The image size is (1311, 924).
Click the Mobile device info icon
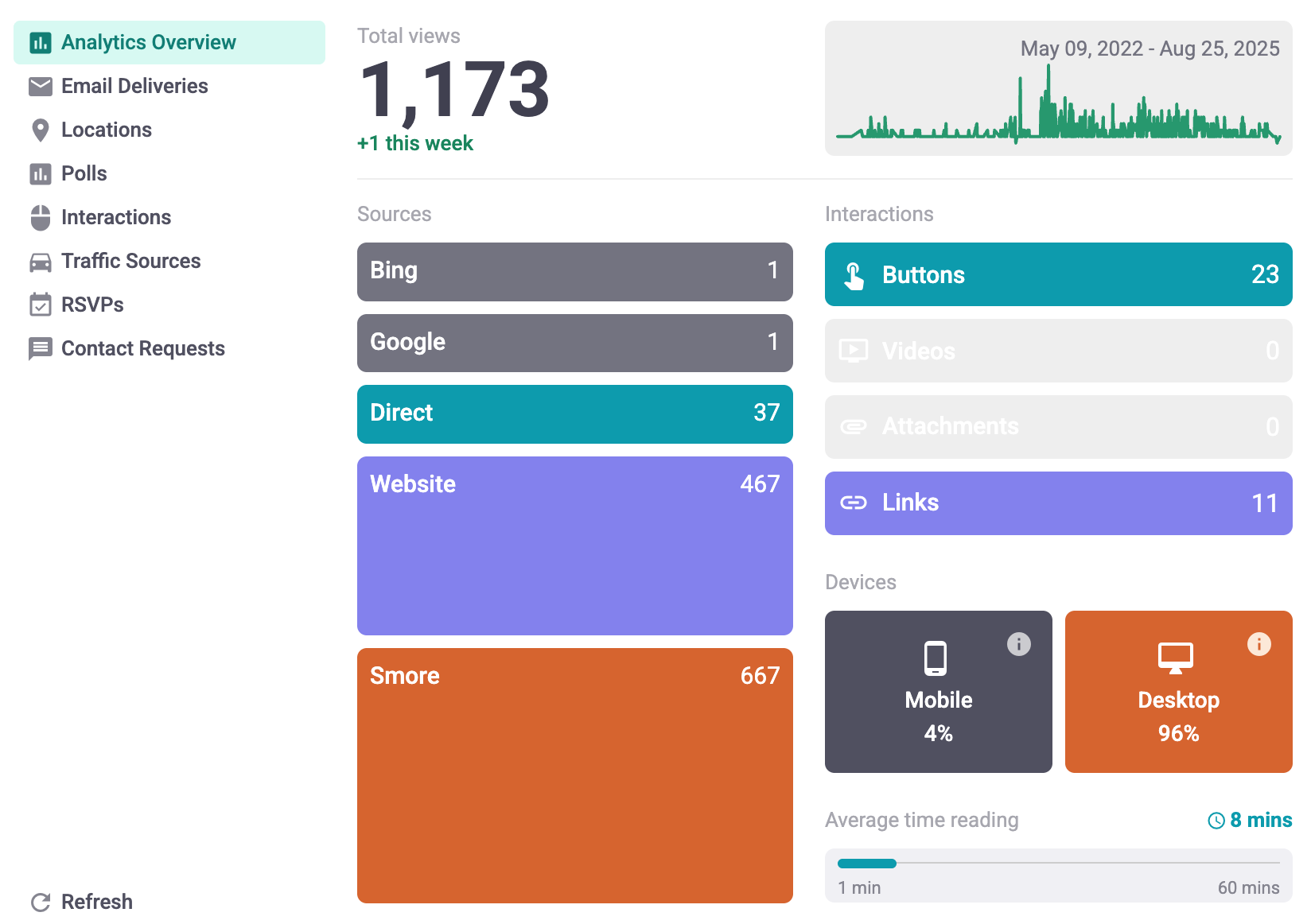pos(1018,644)
